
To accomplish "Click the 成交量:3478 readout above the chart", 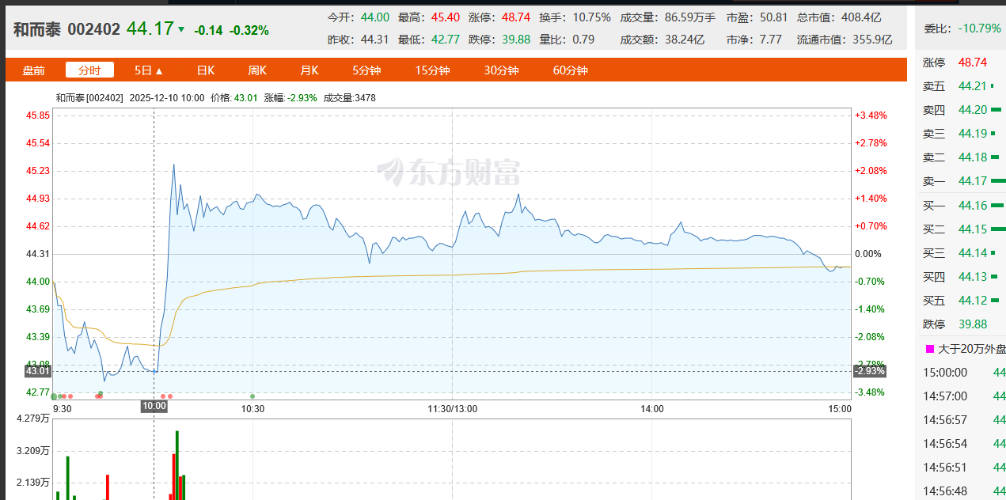I will point(349,98).
